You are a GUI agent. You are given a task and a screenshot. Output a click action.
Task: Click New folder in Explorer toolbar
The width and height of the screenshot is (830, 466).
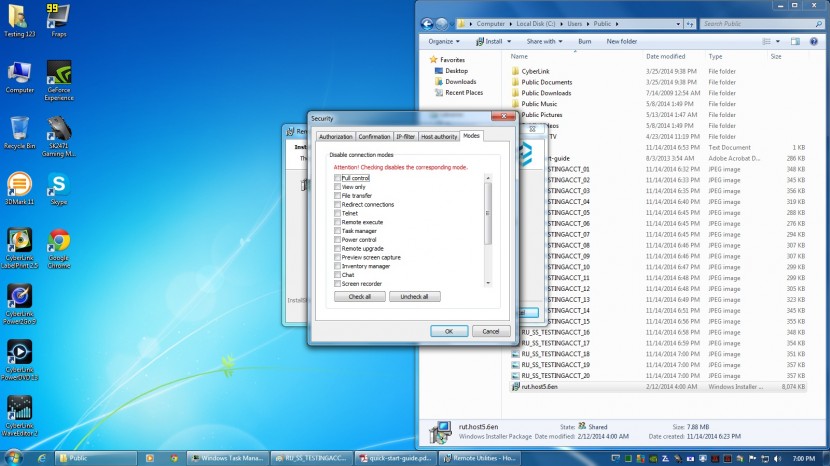click(621, 41)
